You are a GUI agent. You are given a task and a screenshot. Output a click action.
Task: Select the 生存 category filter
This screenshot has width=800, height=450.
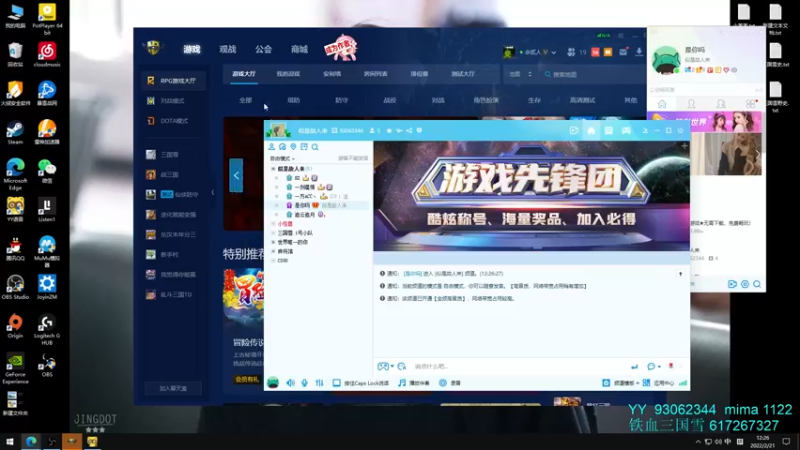click(x=534, y=101)
